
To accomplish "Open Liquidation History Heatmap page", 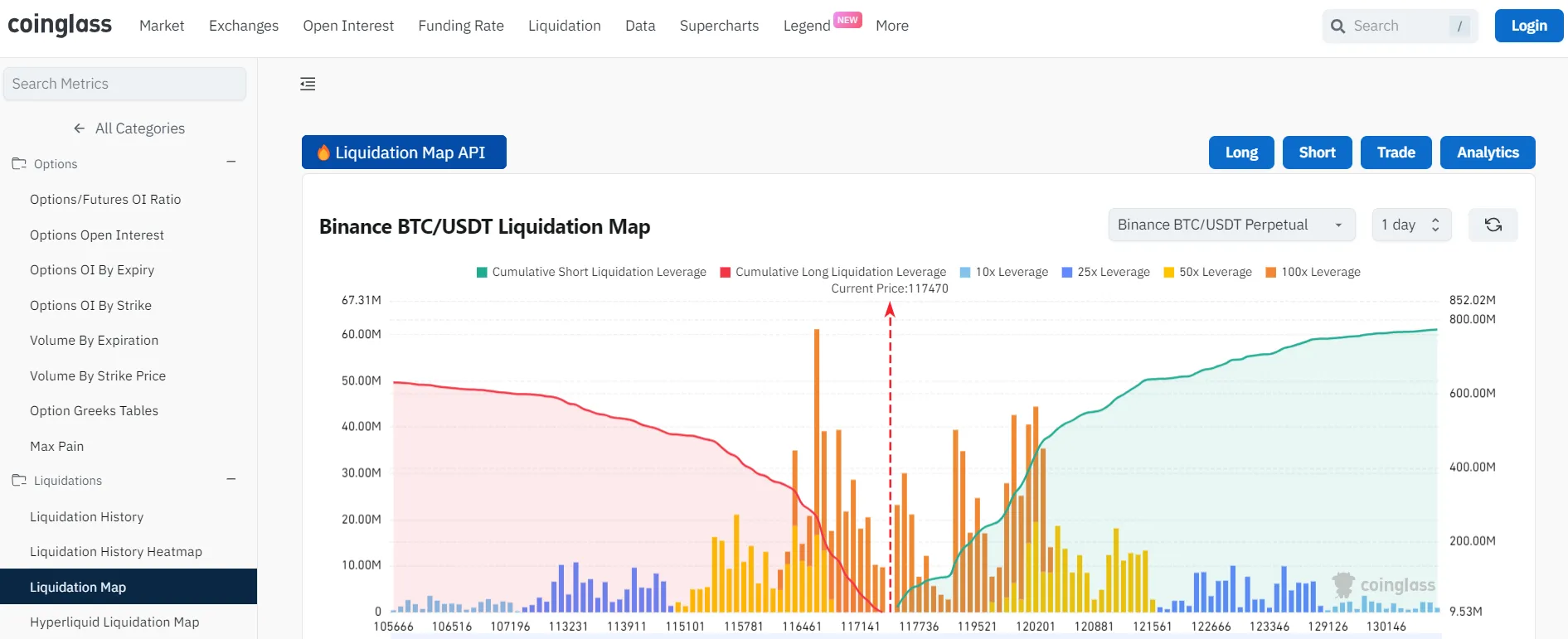I will pyautogui.click(x=116, y=552).
